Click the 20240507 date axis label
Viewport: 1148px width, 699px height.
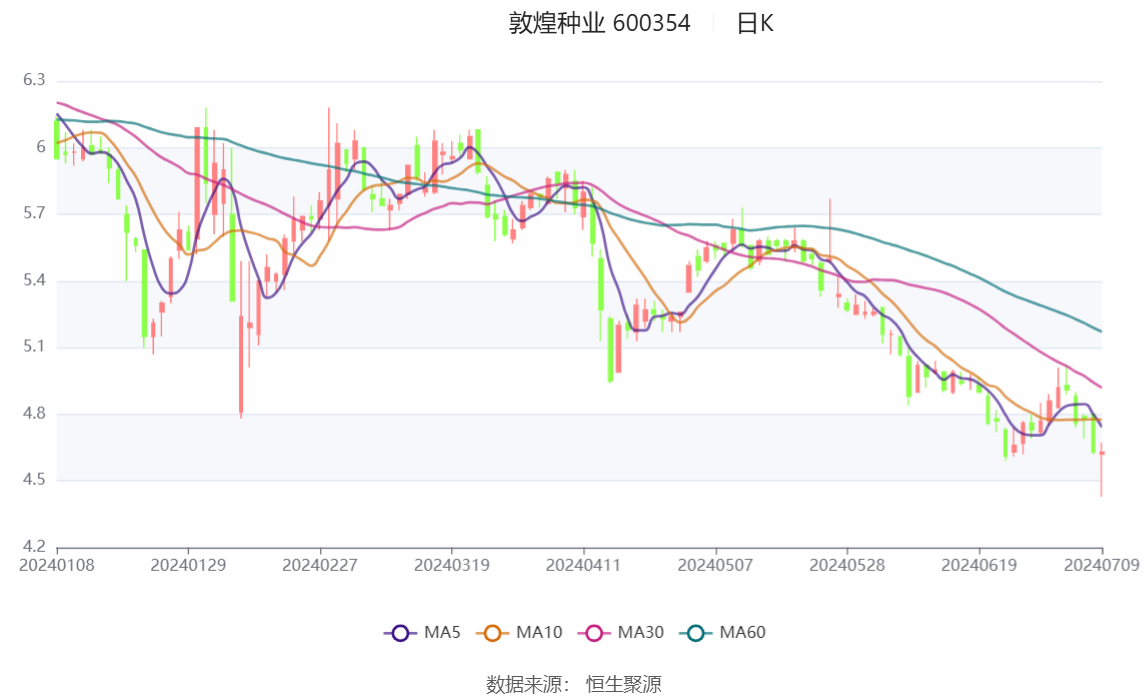[715, 565]
